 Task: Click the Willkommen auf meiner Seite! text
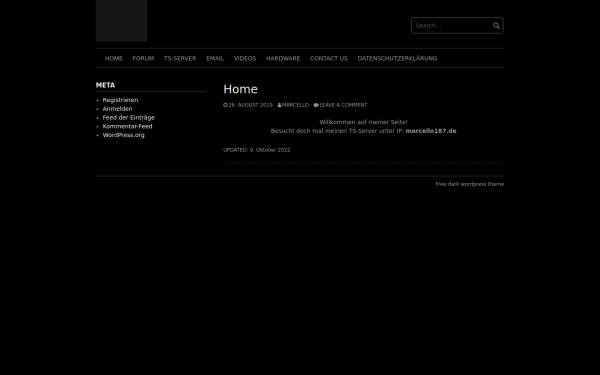pyautogui.click(x=364, y=122)
